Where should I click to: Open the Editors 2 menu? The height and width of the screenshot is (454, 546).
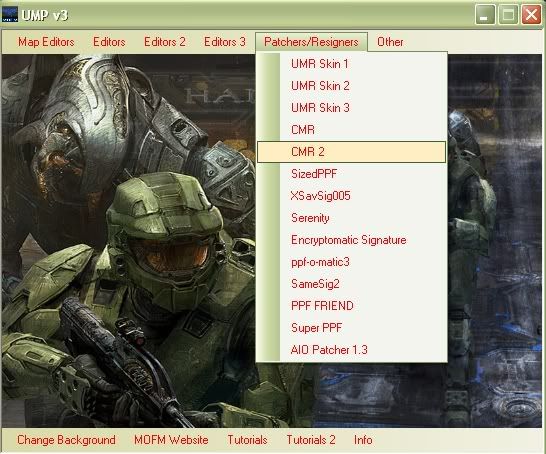[165, 42]
